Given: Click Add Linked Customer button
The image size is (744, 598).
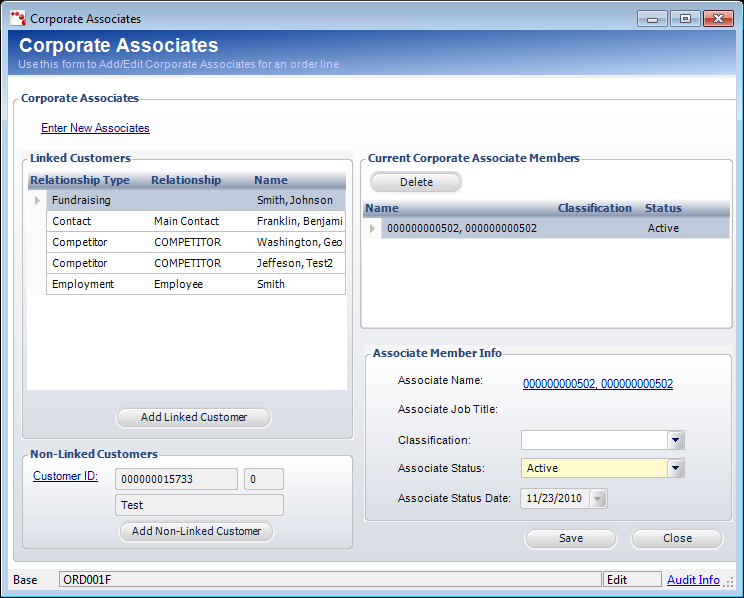Looking at the screenshot, I should pos(194,417).
